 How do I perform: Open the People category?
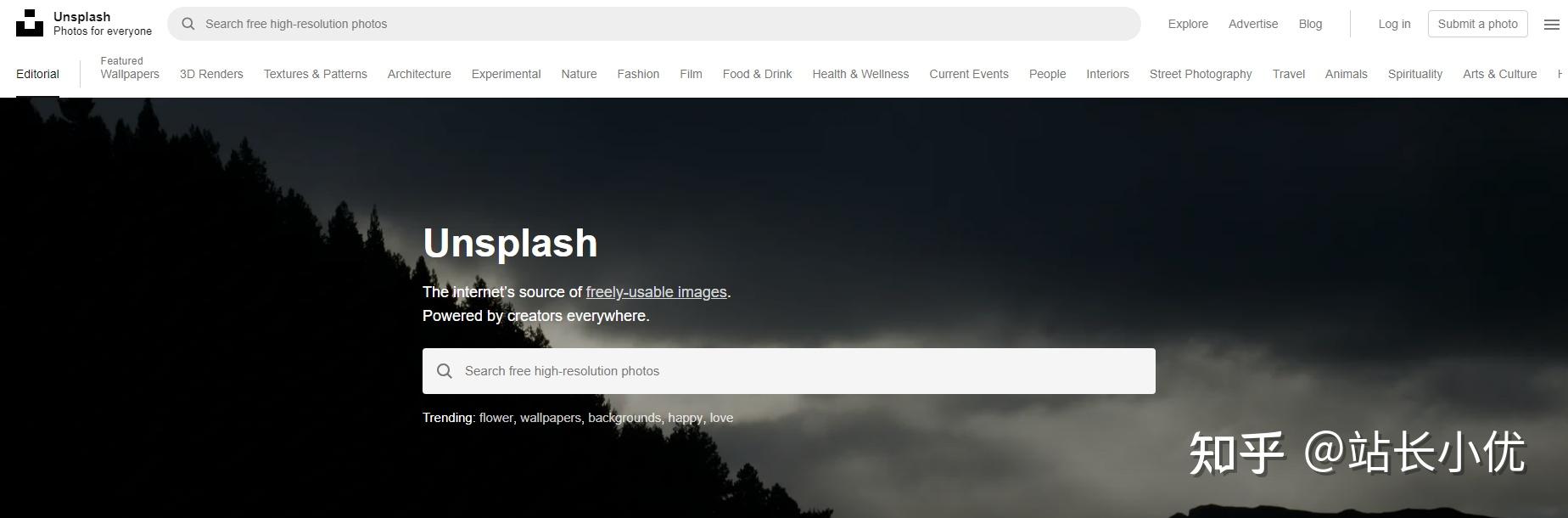1047,74
